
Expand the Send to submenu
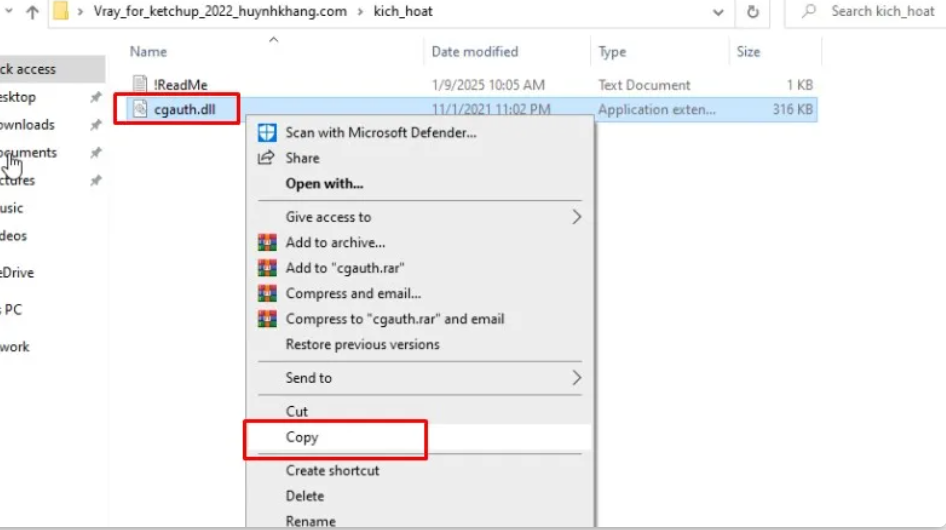[x=576, y=378]
